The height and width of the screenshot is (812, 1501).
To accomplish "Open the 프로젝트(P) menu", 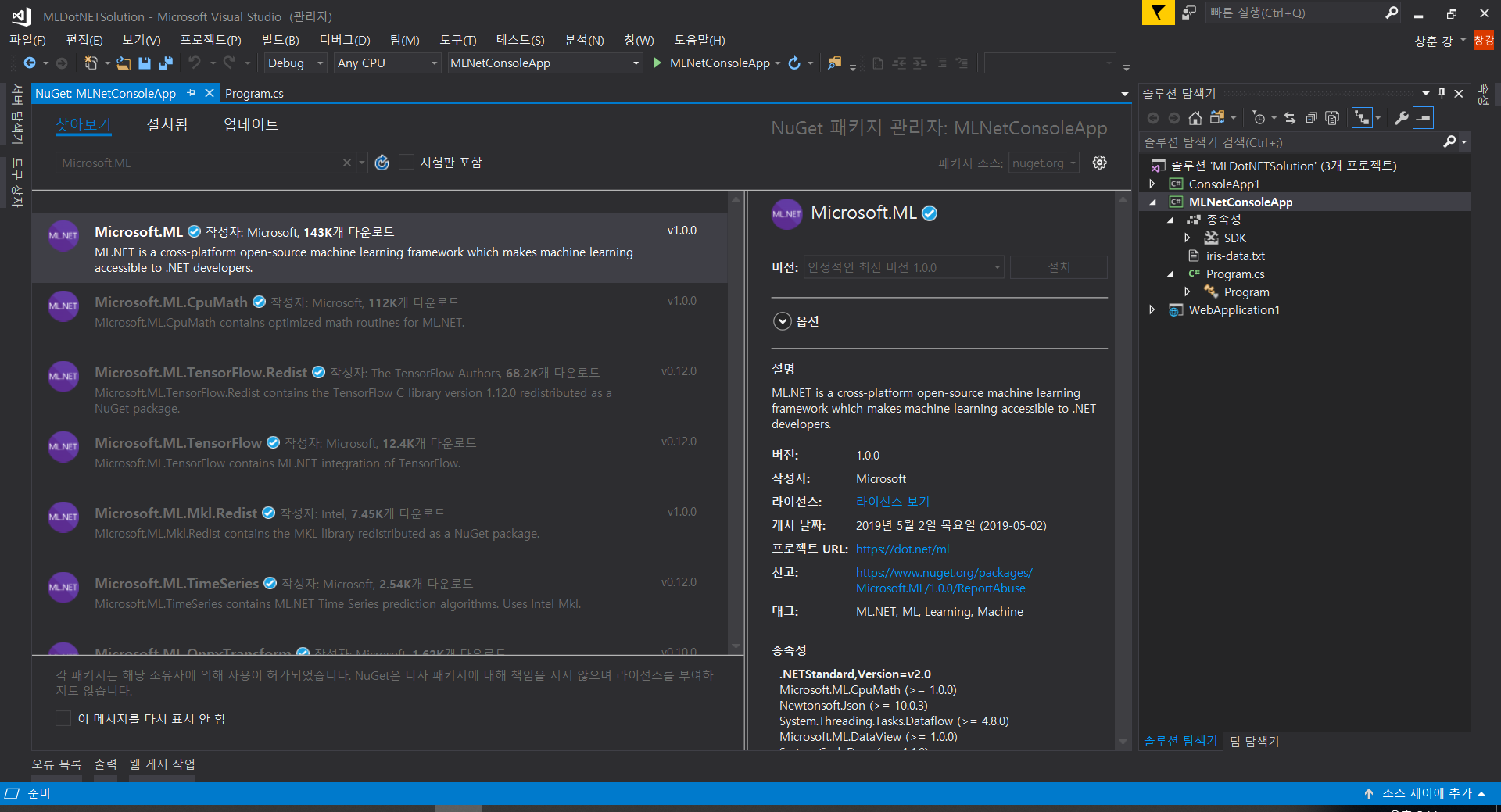I will click(x=210, y=40).
